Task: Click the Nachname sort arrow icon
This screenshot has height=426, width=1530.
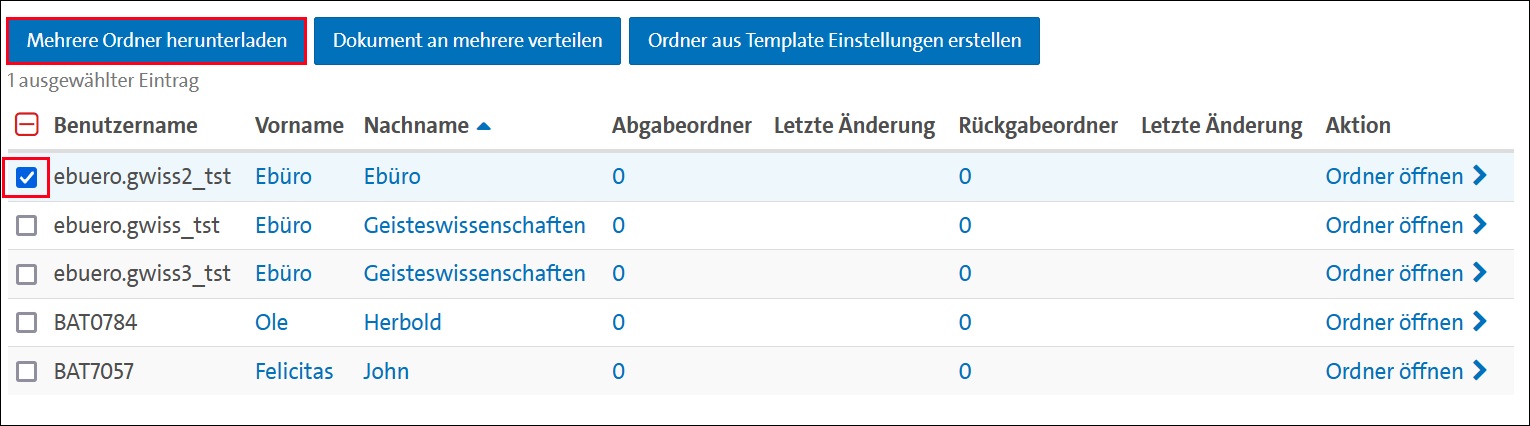Action: tap(484, 126)
